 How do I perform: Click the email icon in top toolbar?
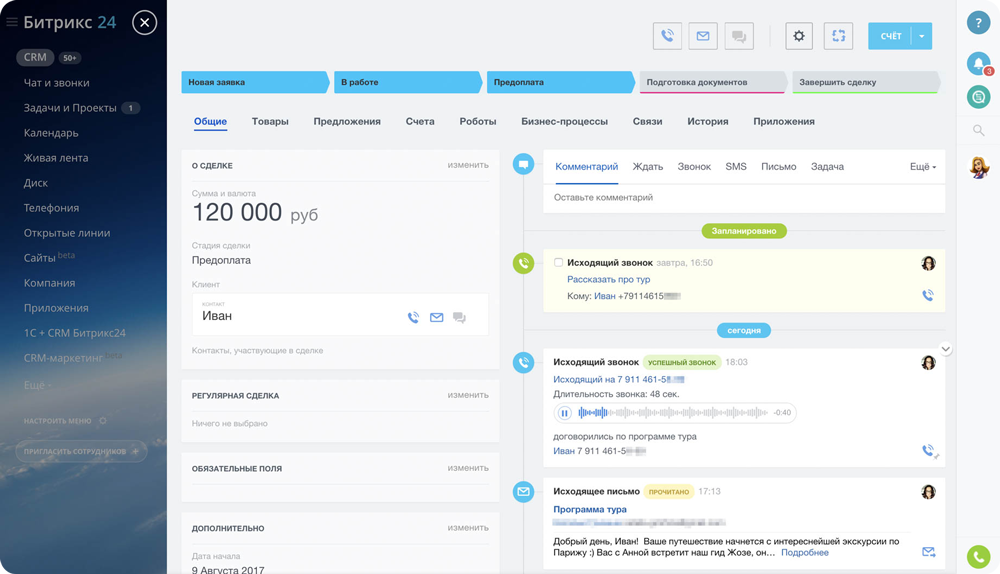click(703, 36)
